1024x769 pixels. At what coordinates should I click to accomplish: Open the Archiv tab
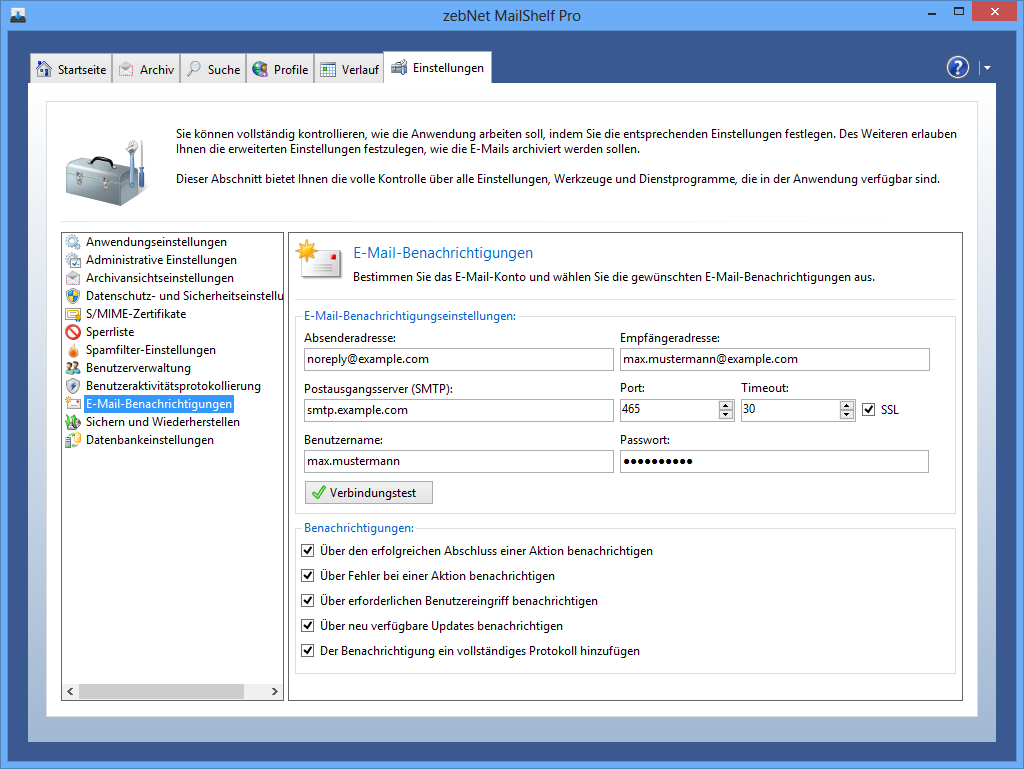click(x=146, y=69)
